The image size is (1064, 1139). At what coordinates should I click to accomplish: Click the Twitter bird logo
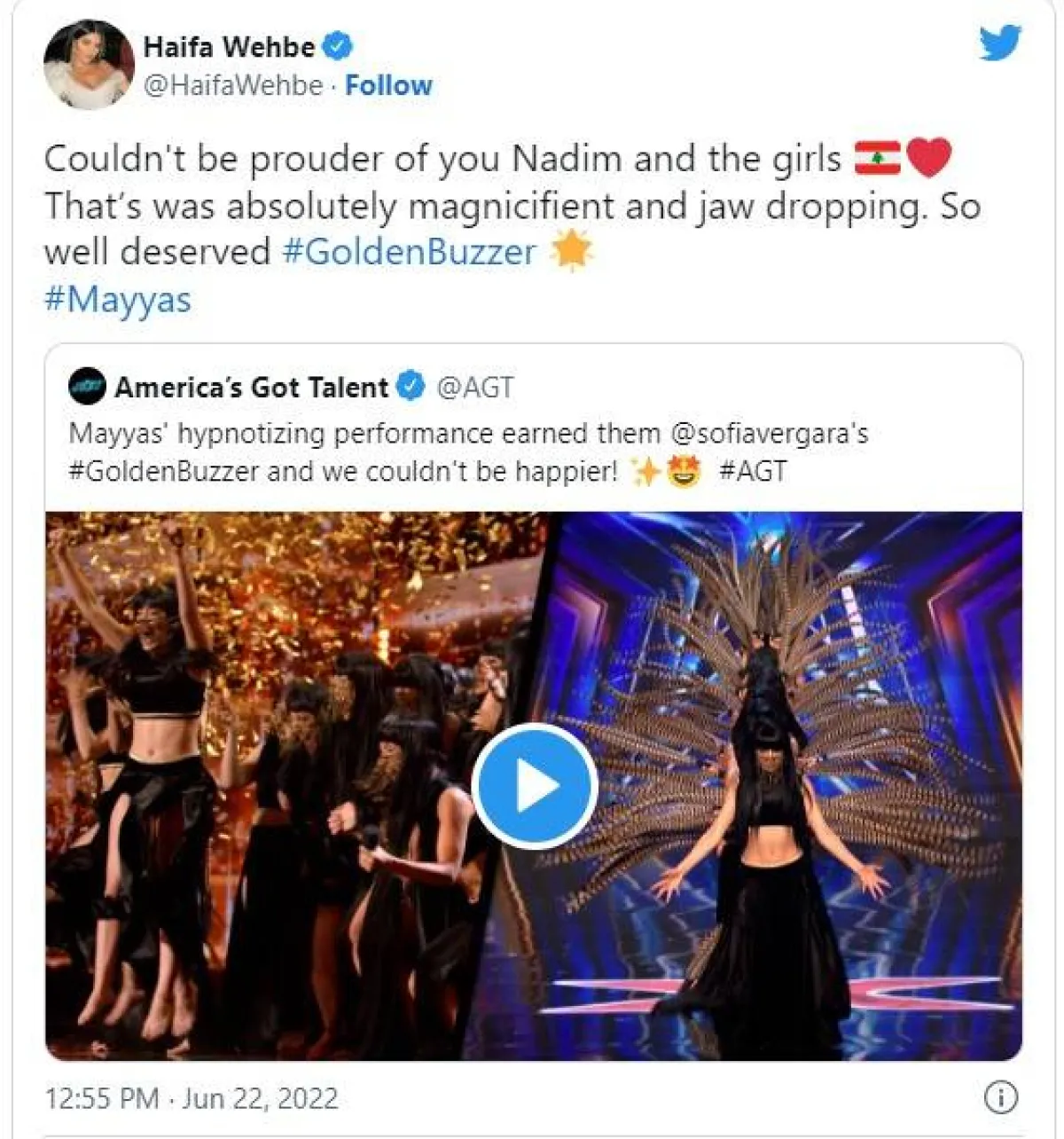(1000, 43)
